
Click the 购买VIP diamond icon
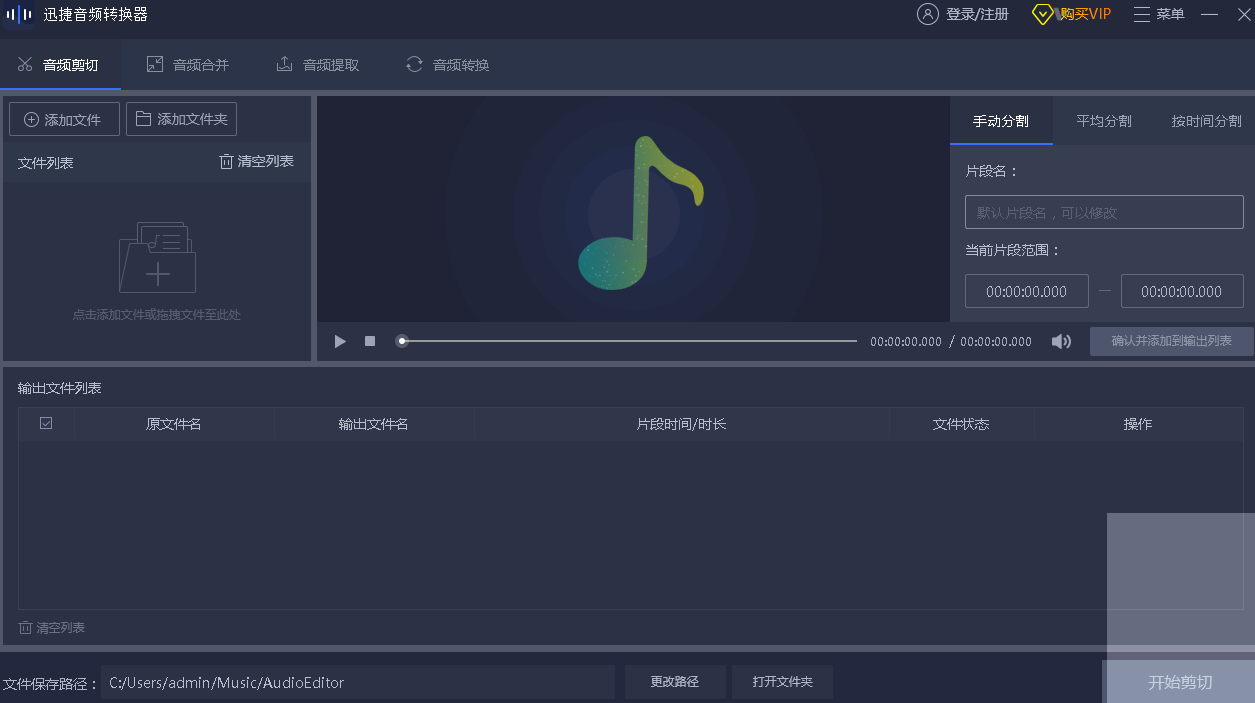click(x=1043, y=14)
